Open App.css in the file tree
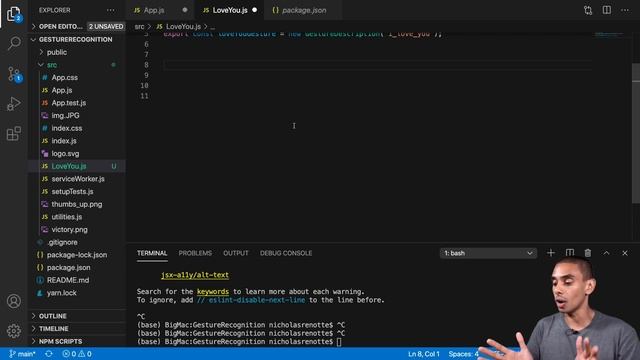This screenshot has height=360, width=640. [64, 78]
